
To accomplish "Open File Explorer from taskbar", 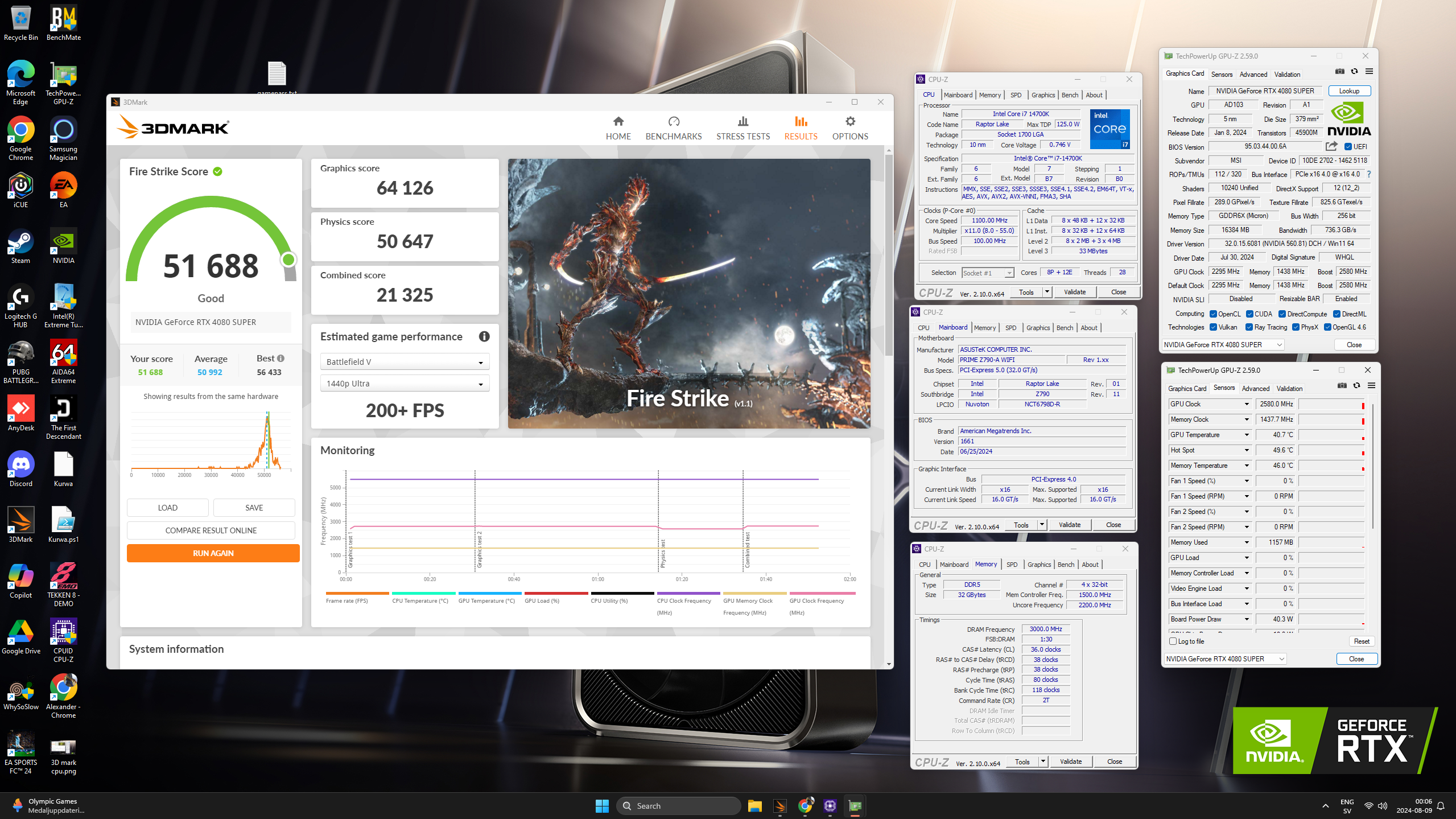I will pyautogui.click(x=754, y=805).
